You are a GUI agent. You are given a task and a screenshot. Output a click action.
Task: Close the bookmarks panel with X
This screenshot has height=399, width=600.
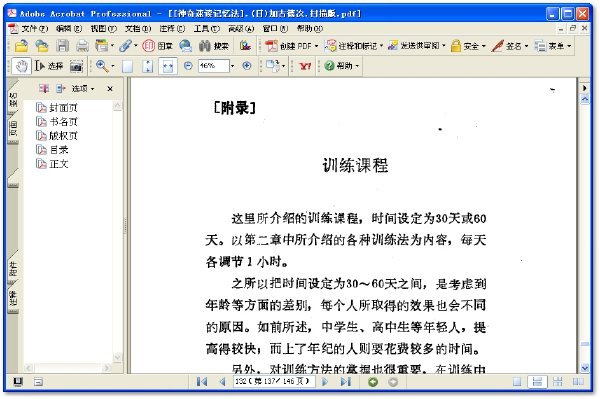click(110, 89)
